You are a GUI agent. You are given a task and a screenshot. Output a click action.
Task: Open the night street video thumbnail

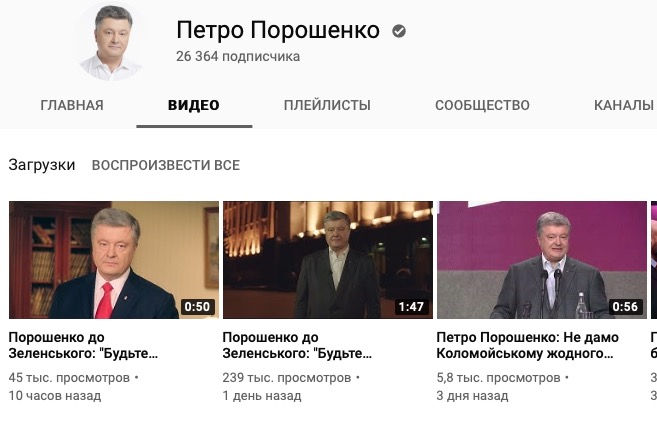coord(328,260)
